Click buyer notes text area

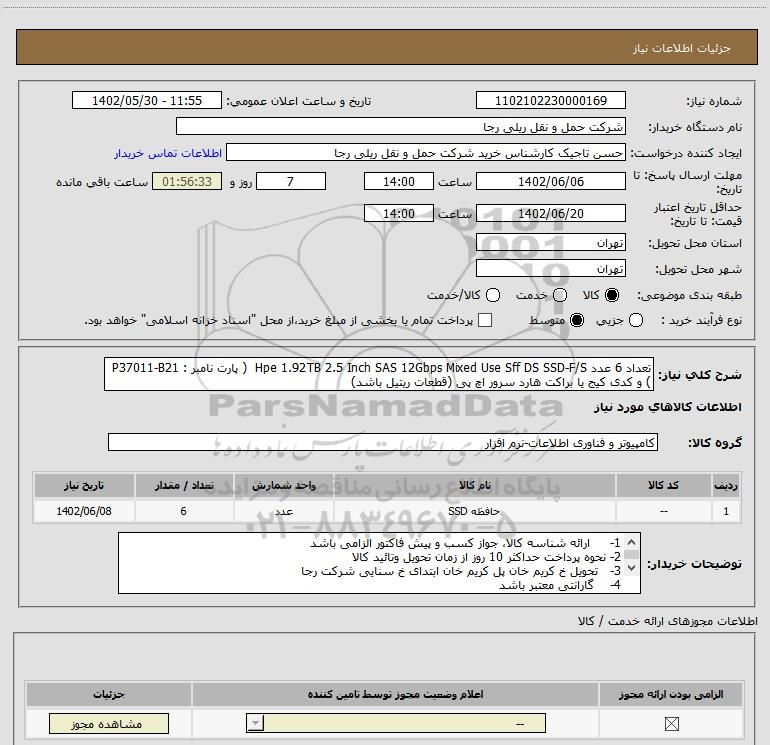pos(379,563)
